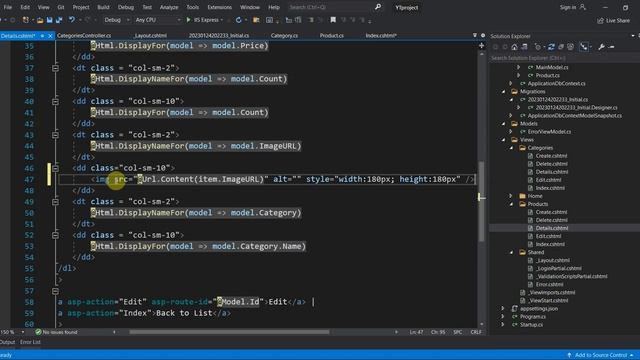Toggle the bookmark icon in toolbar
Screen dimensions: 640x360
333,20
